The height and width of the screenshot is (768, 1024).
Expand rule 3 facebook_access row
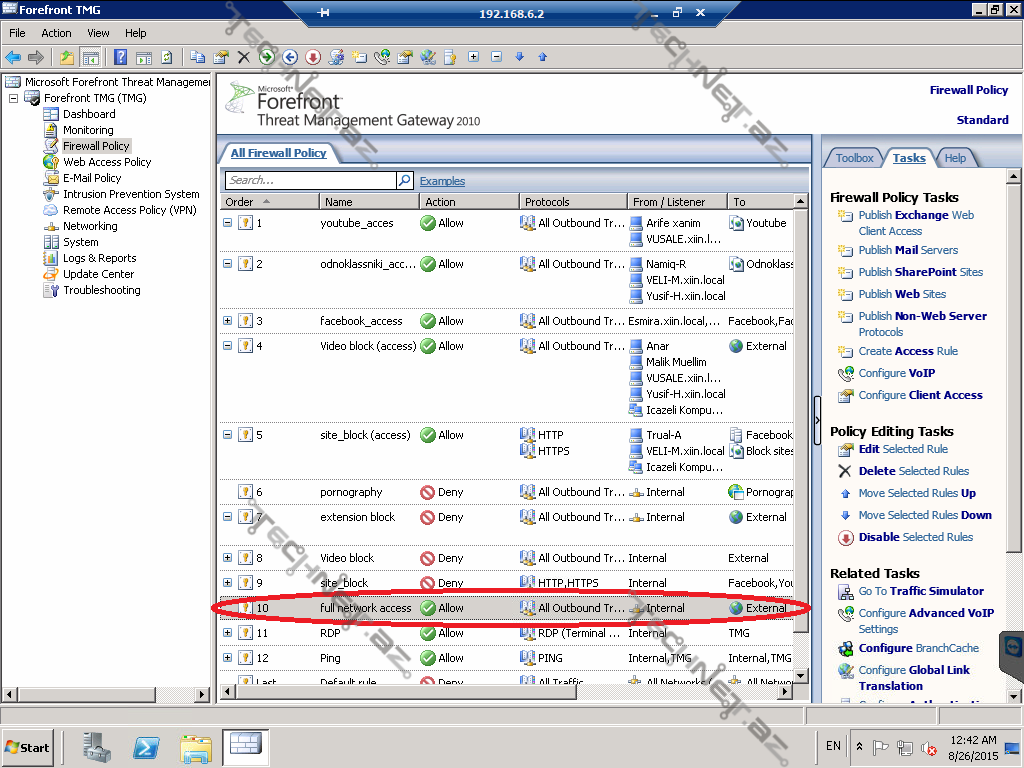point(228,321)
